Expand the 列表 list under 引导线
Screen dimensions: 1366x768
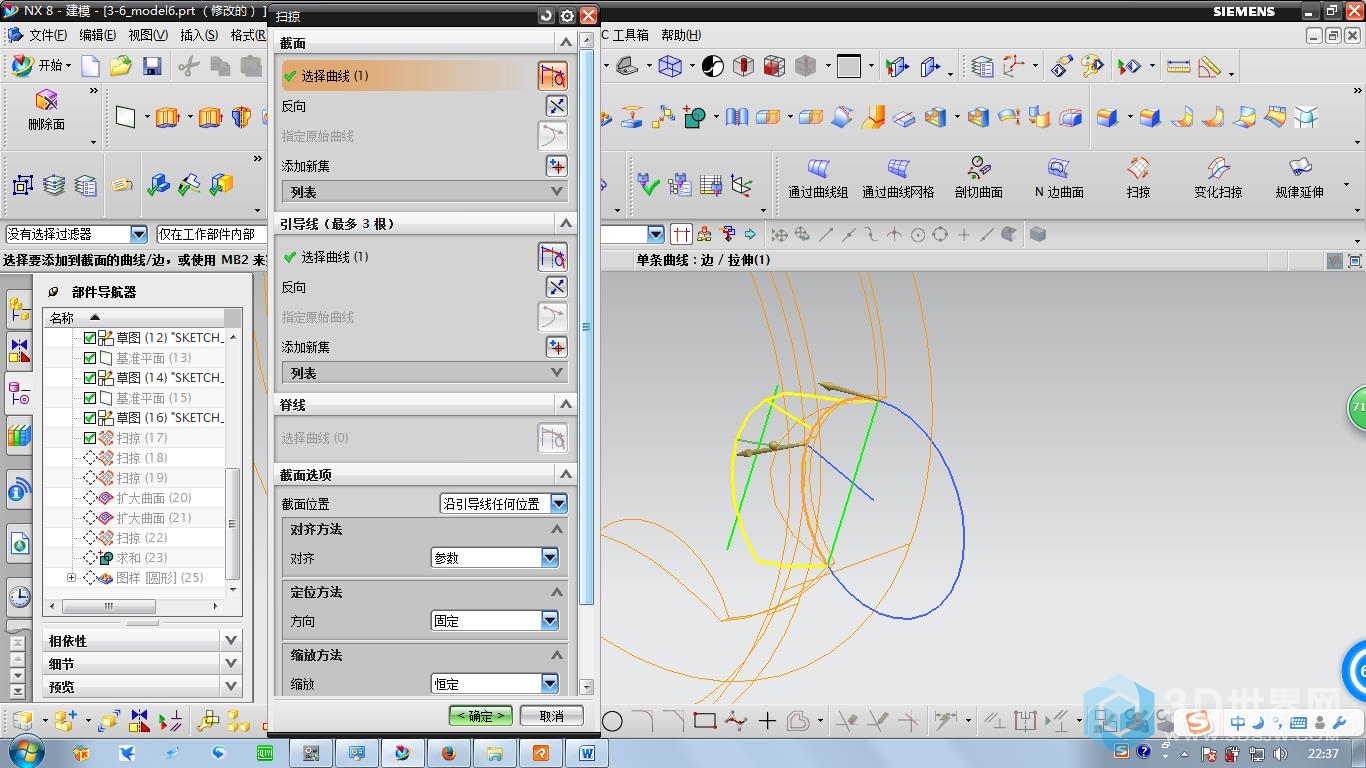[425, 373]
